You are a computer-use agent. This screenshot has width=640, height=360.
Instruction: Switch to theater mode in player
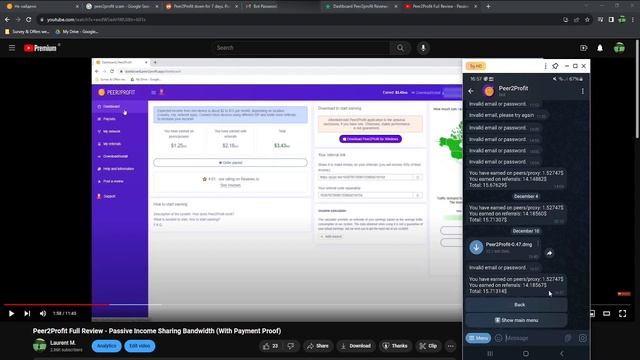point(607,313)
